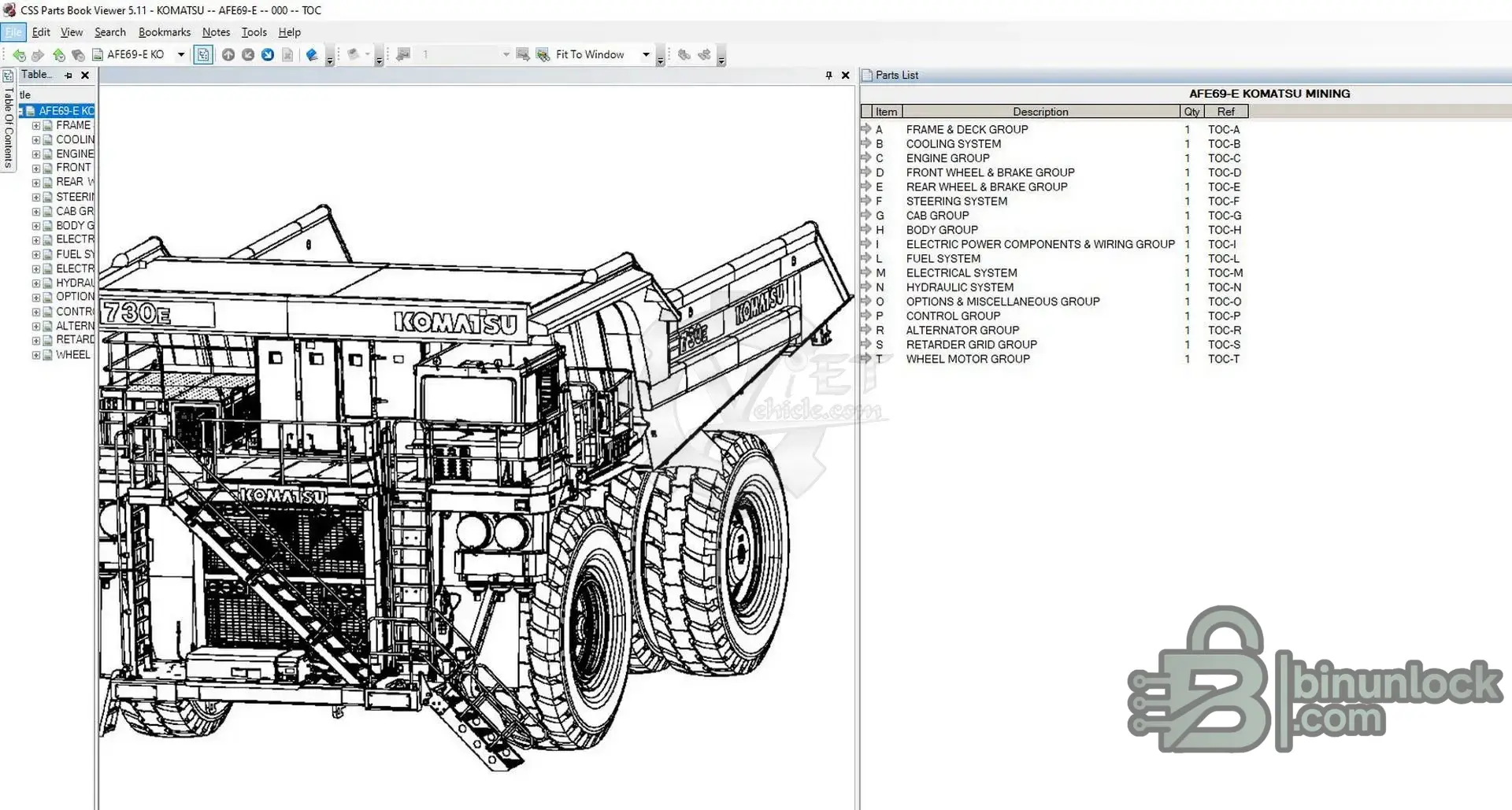Click the greyed notes tool icon
The image size is (1512, 810).
[354, 54]
